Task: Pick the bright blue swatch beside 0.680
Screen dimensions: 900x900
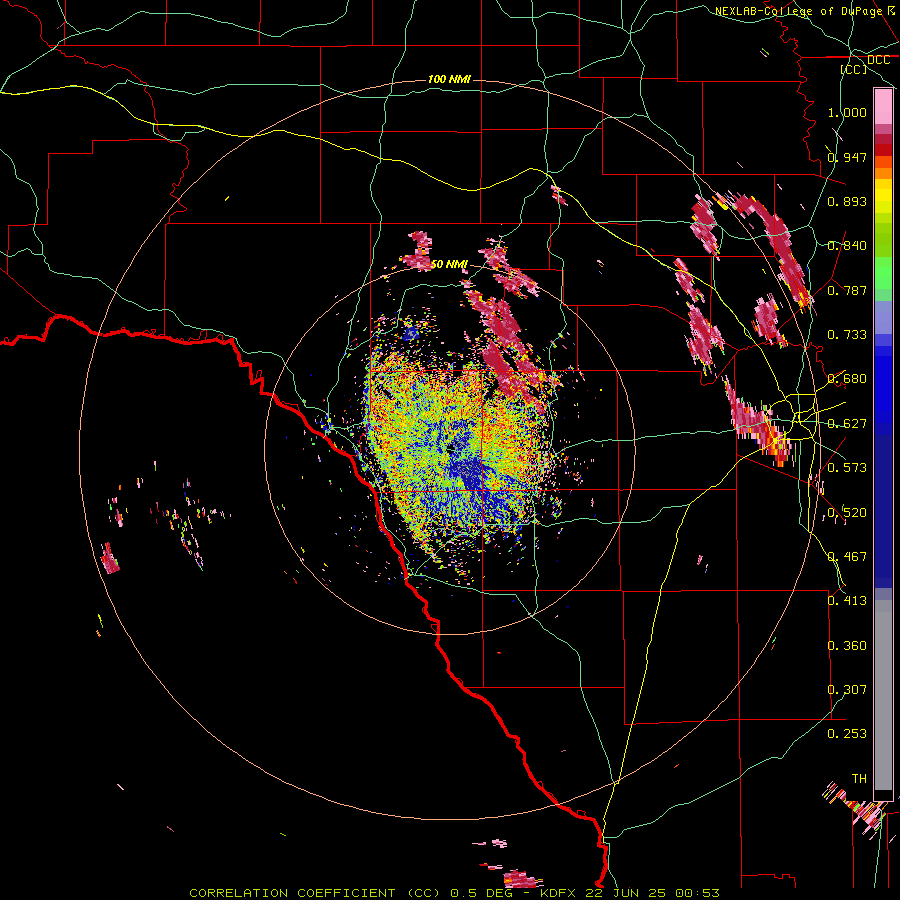Action: 883,382
